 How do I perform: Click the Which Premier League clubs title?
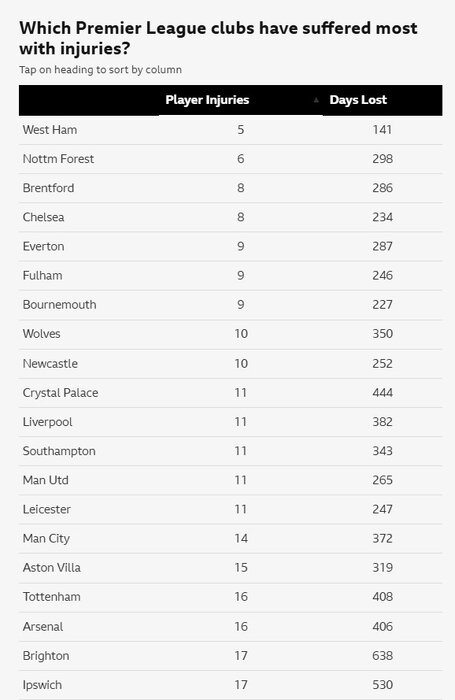click(218, 38)
